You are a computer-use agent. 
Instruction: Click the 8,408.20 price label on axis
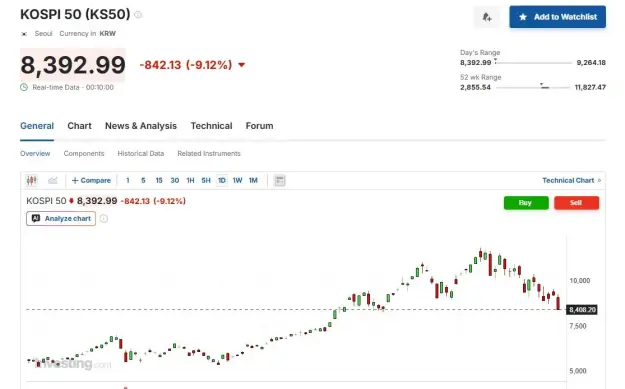[582, 310]
